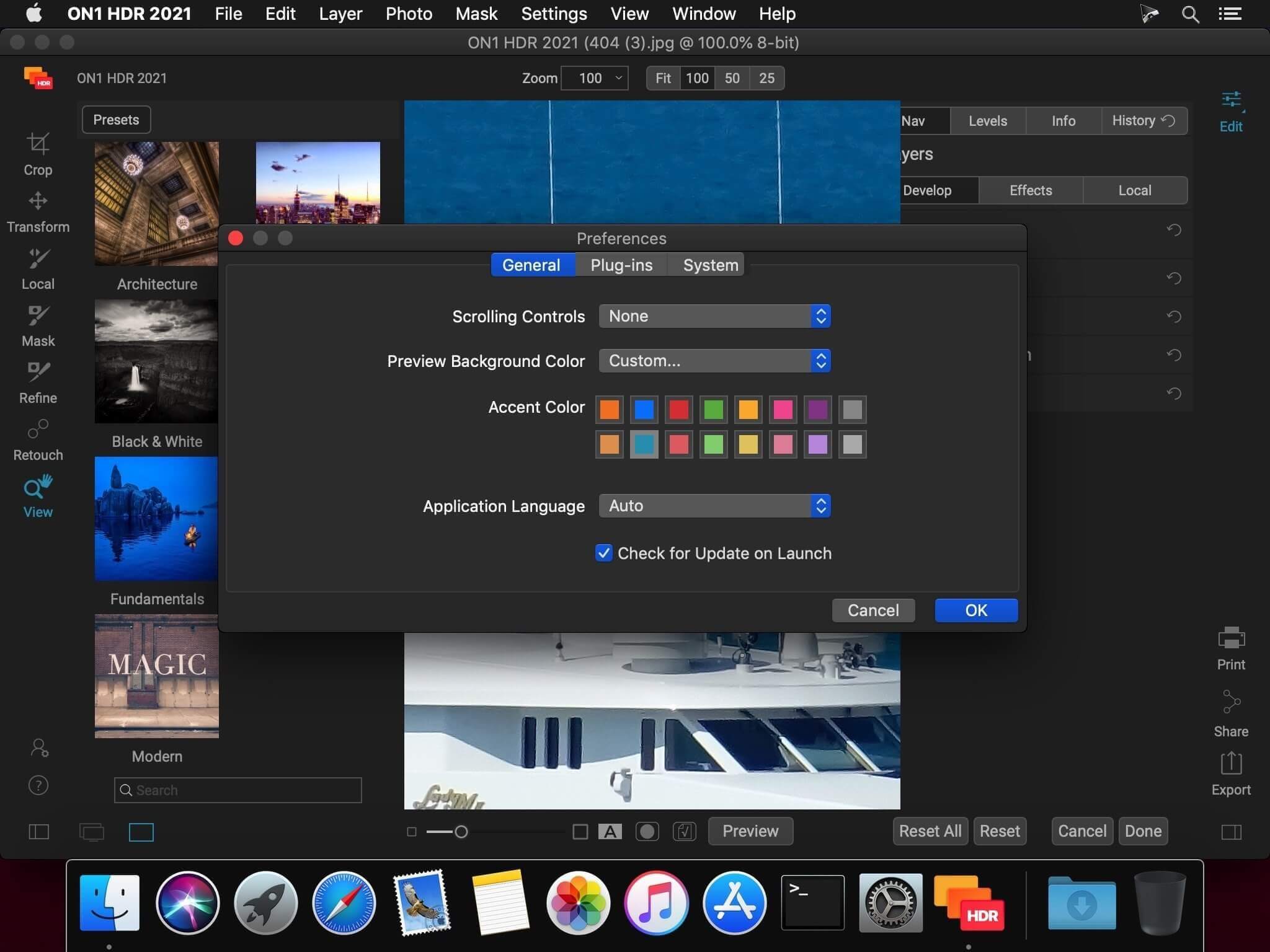This screenshot has width=1270, height=952.
Task: Select the Crop tool
Action: 38,154
